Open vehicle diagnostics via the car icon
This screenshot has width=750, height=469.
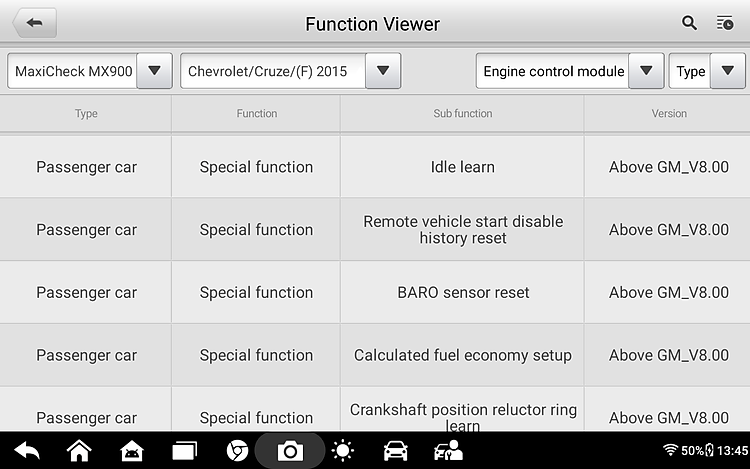point(396,451)
